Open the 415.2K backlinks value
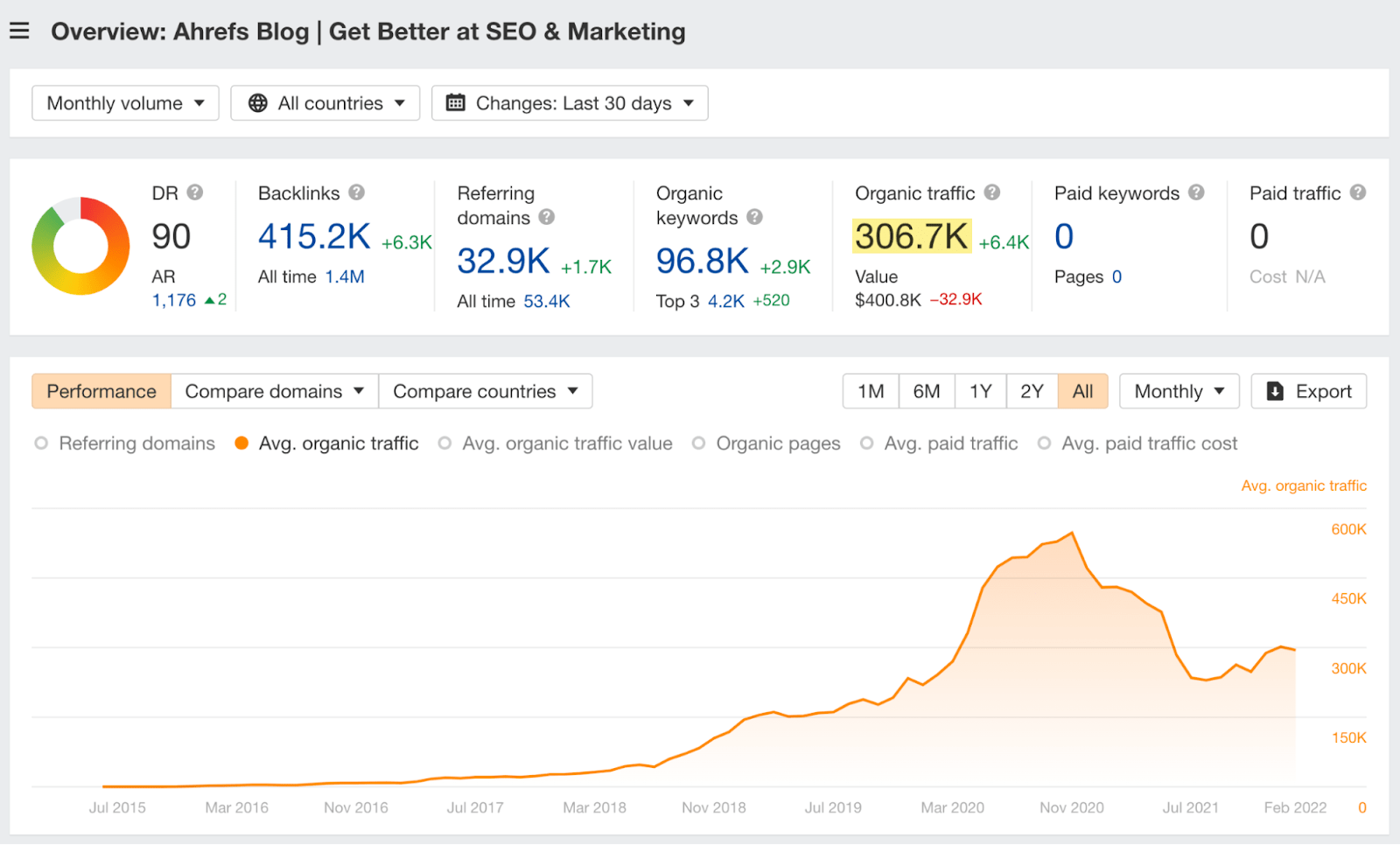The image size is (1400, 845). [x=314, y=236]
